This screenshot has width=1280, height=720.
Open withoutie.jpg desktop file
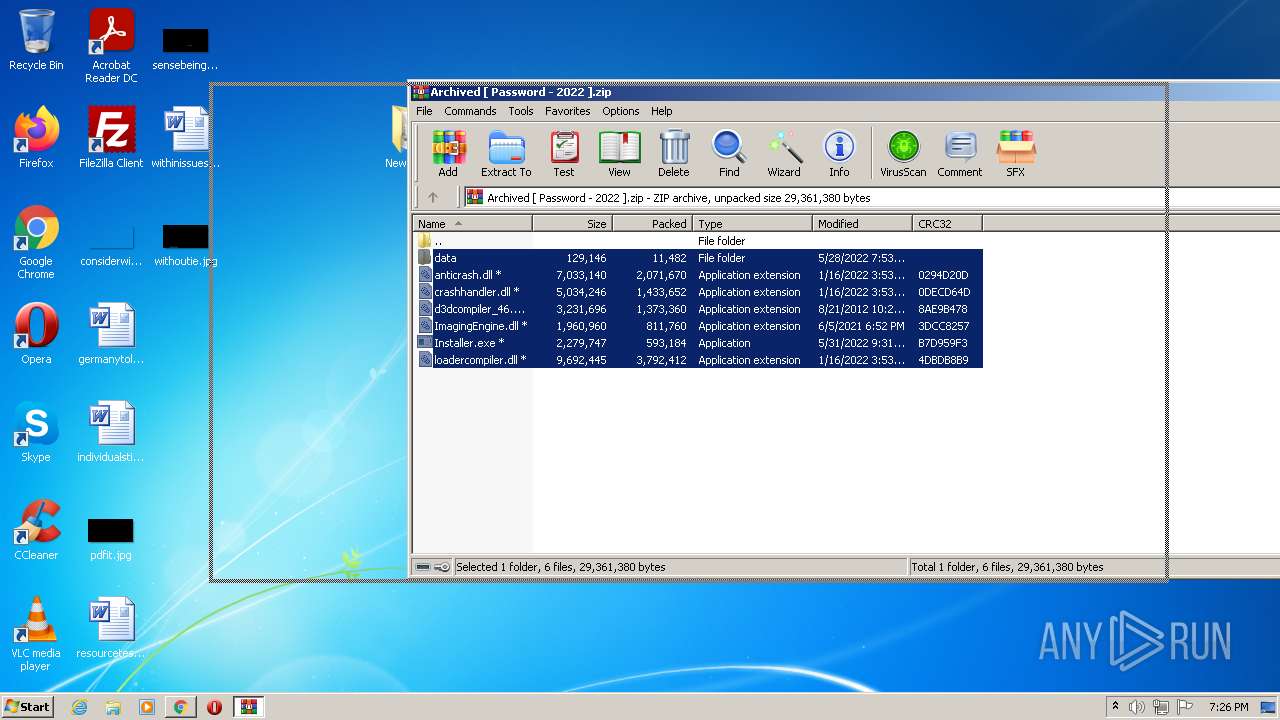(186, 245)
